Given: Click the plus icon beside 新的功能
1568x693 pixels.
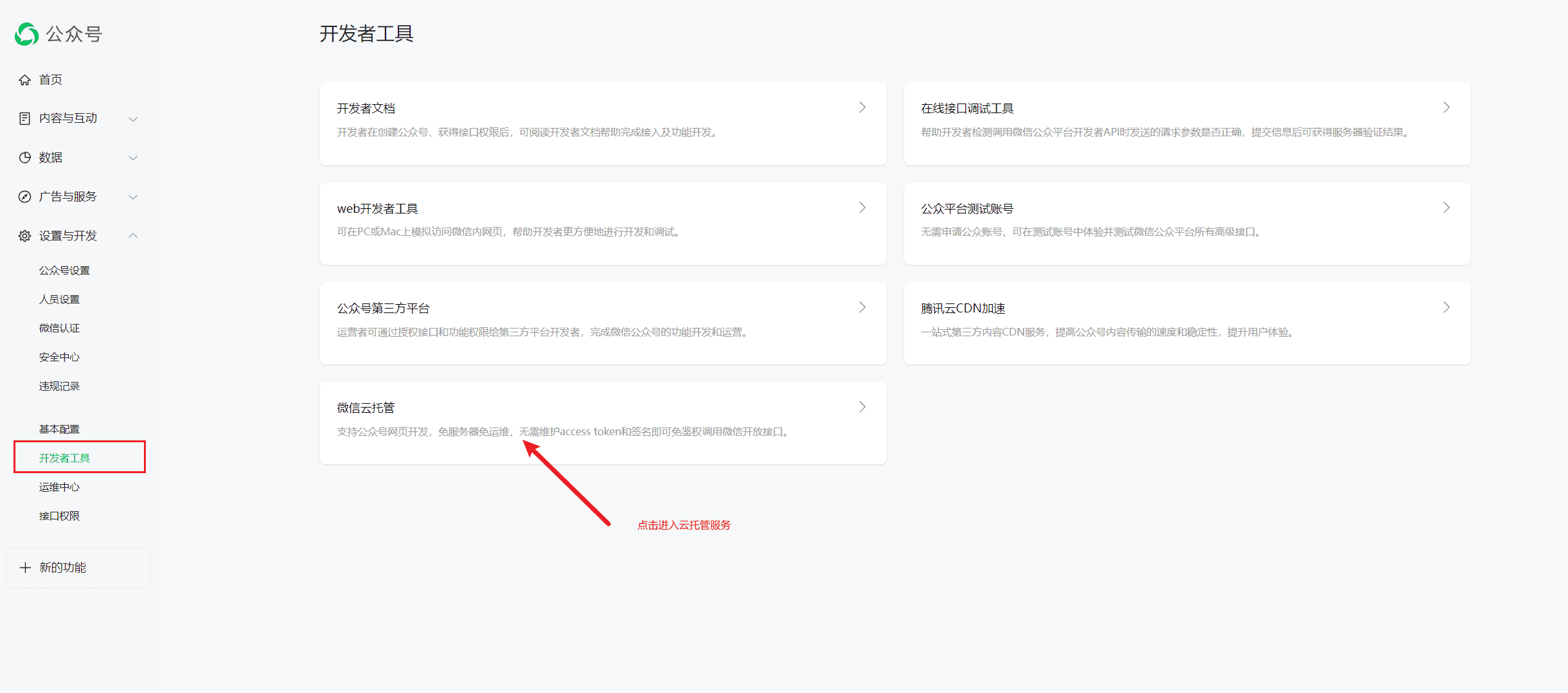Looking at the screenshot, I should tap(25, 568).
